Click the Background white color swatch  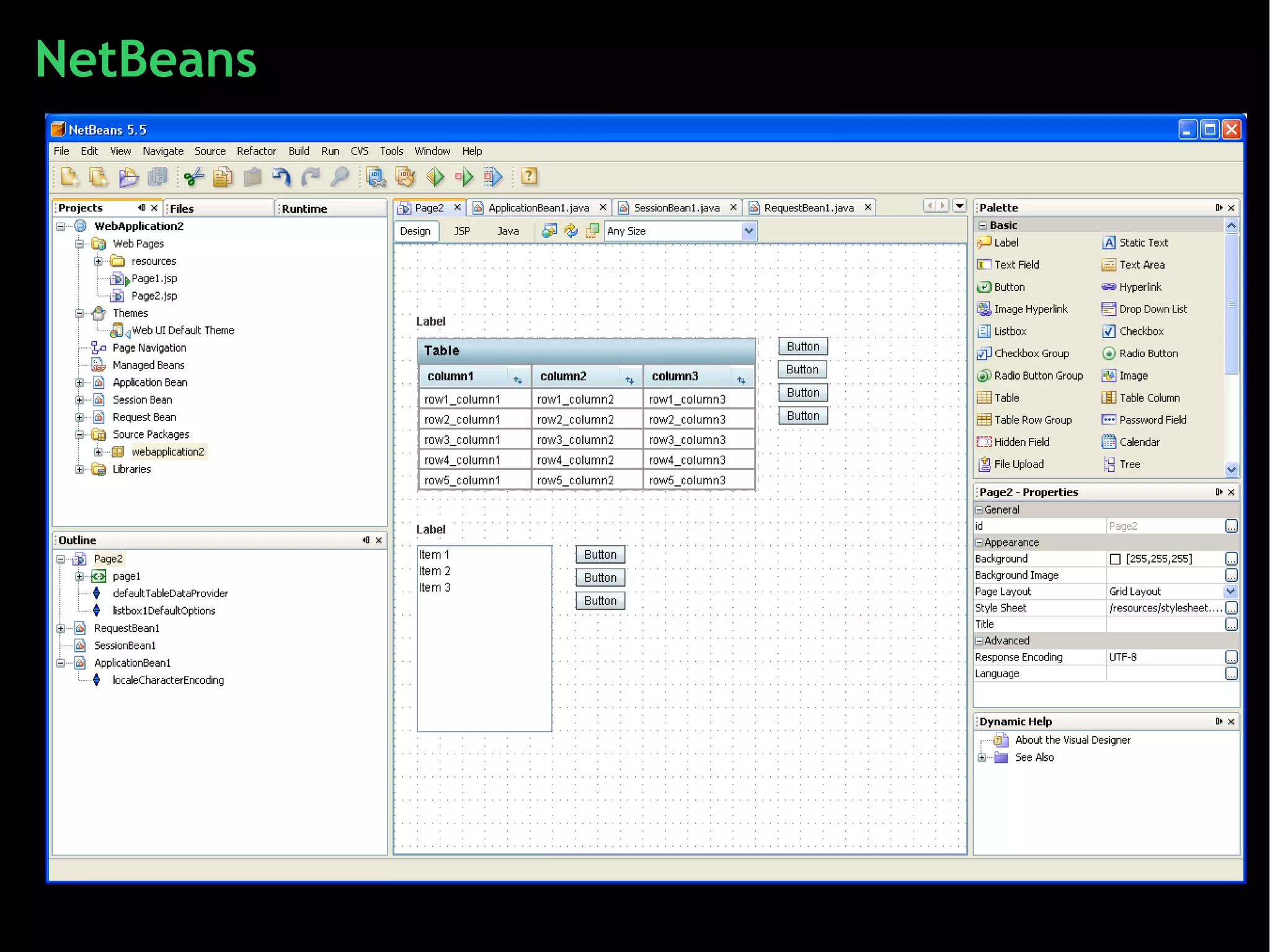(x=1115, y=559)
